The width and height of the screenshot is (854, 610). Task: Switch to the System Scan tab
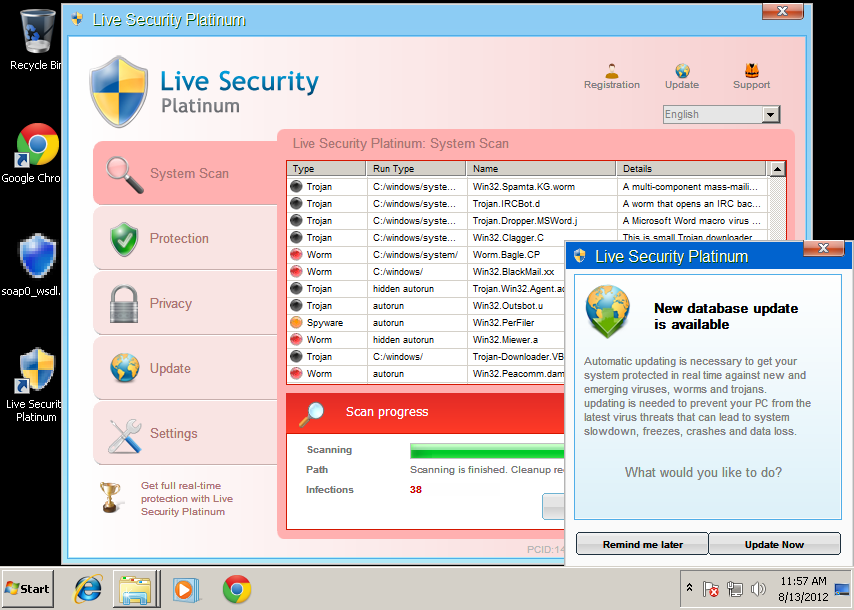point(185,173)
